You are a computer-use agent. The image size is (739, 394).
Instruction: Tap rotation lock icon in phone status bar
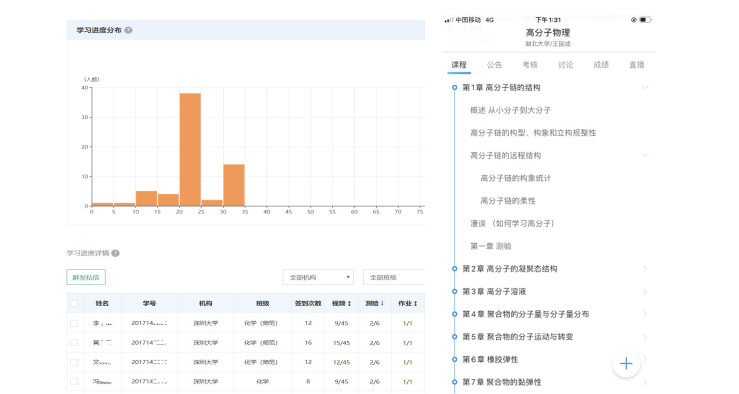[x=634, y=20]
